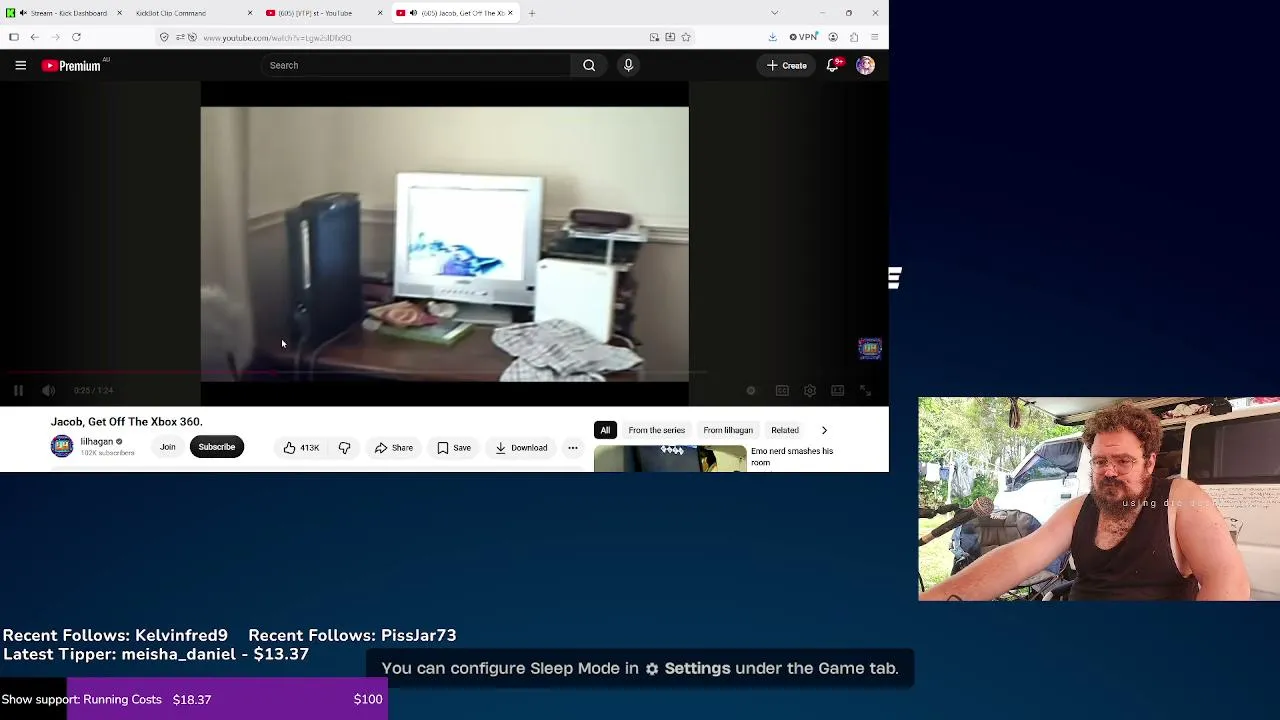Open the browser application menu
Viewport: 1280px width, 720px height.
click(874, 37)
